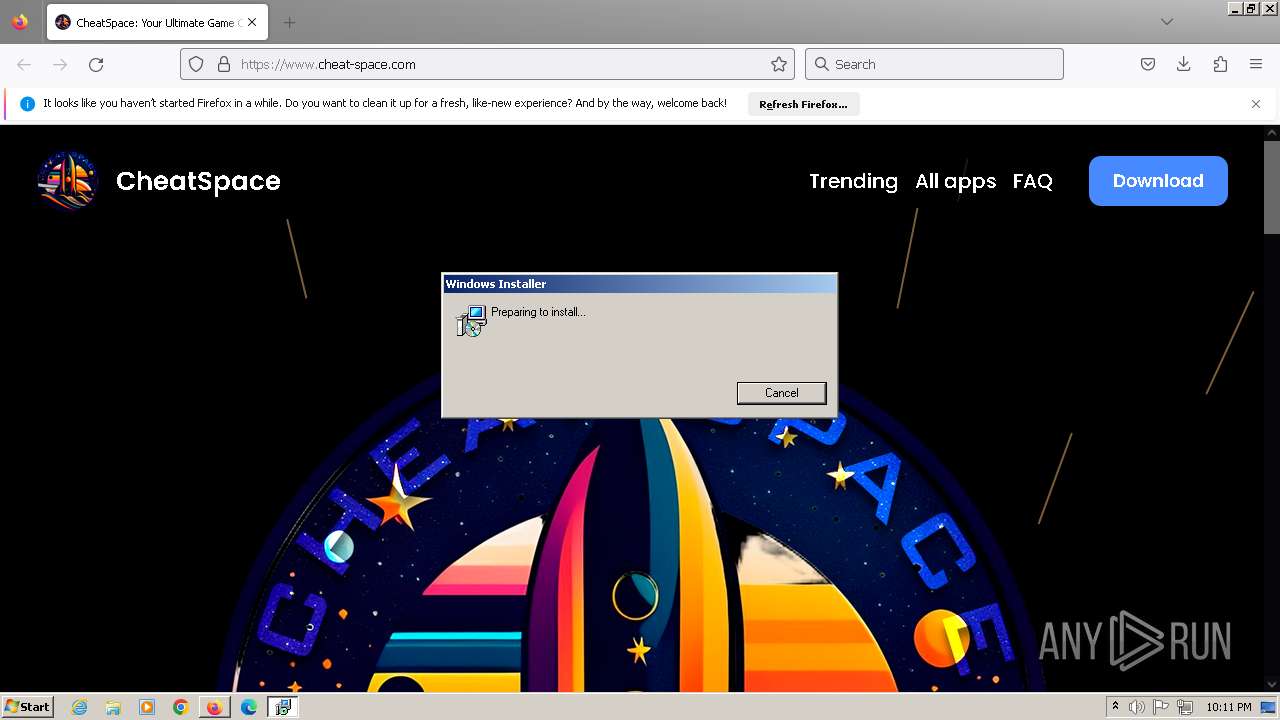Click the Windows Installer setup icon
The width and height of the screenshot is (1280, 720).
click(471, 321)
